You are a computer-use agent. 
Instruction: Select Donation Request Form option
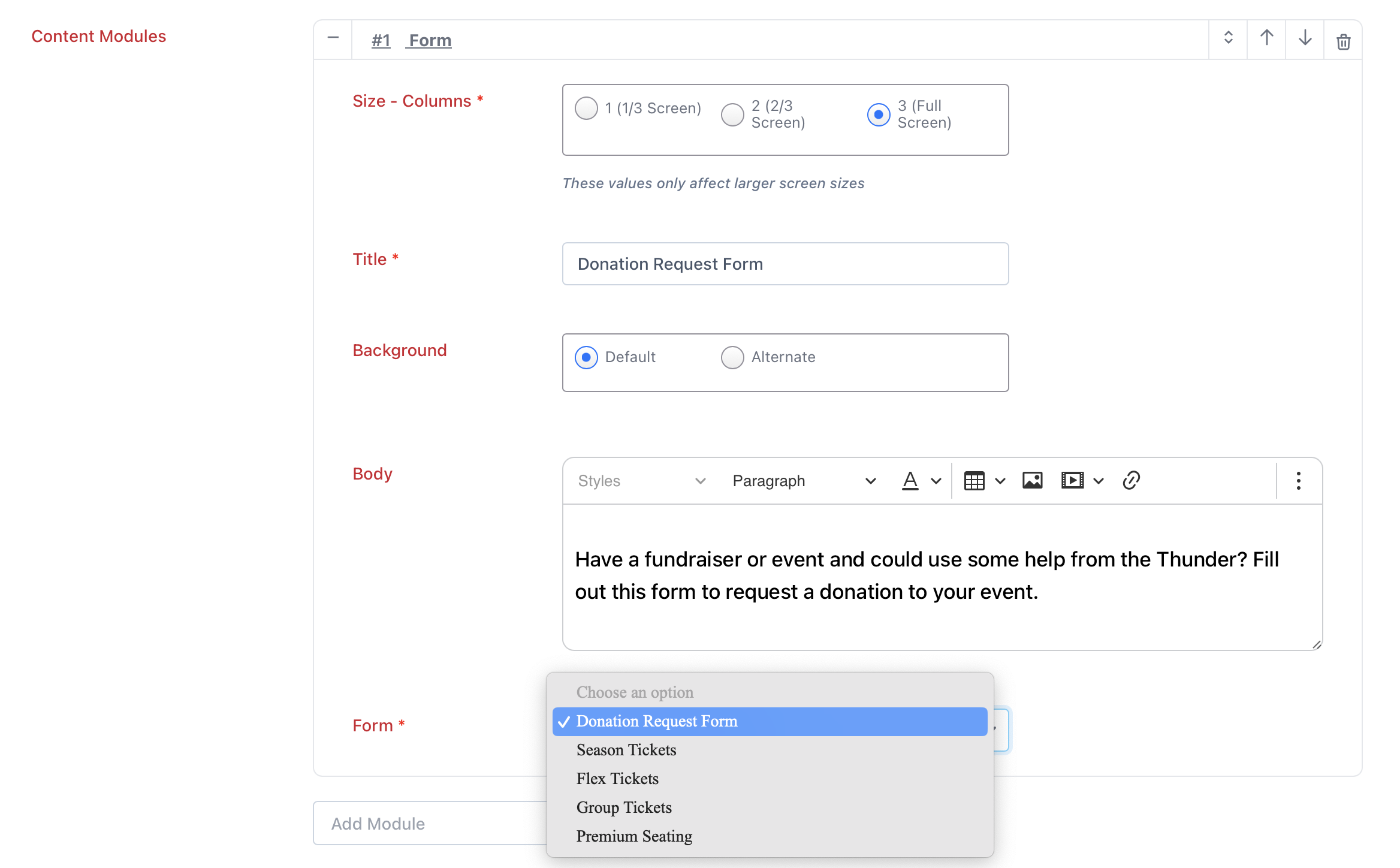770,721
